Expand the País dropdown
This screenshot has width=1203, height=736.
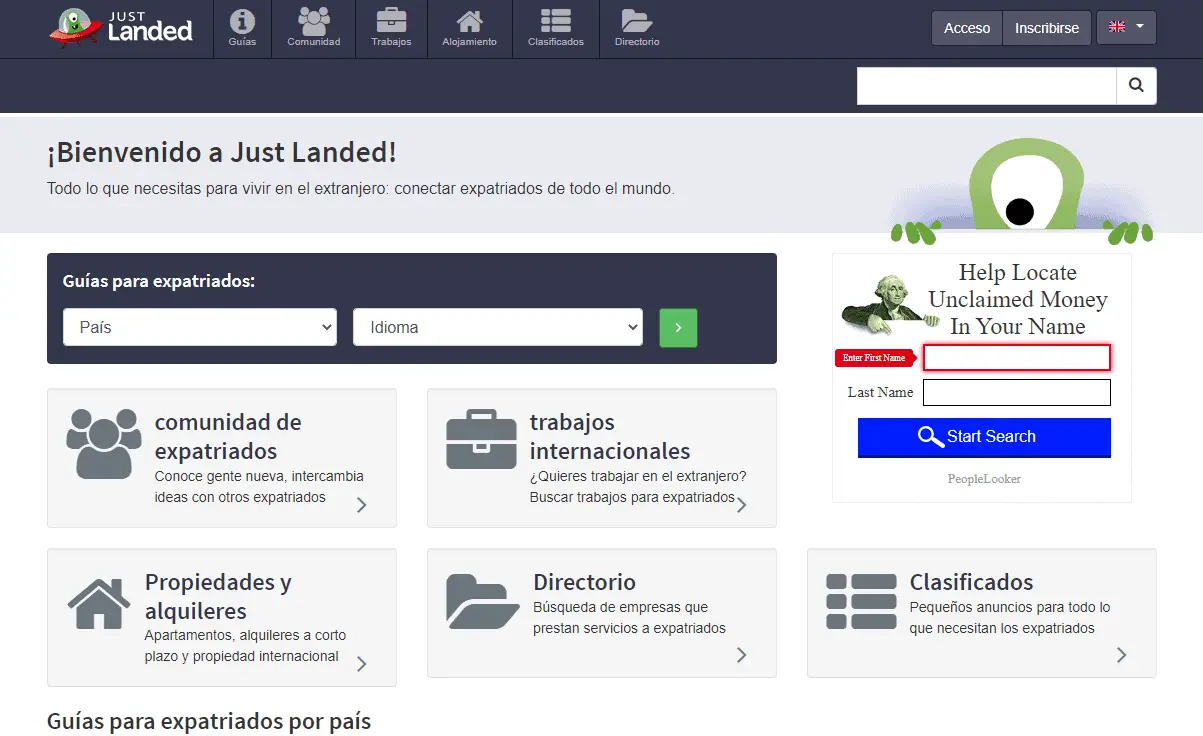coord(200,327)
